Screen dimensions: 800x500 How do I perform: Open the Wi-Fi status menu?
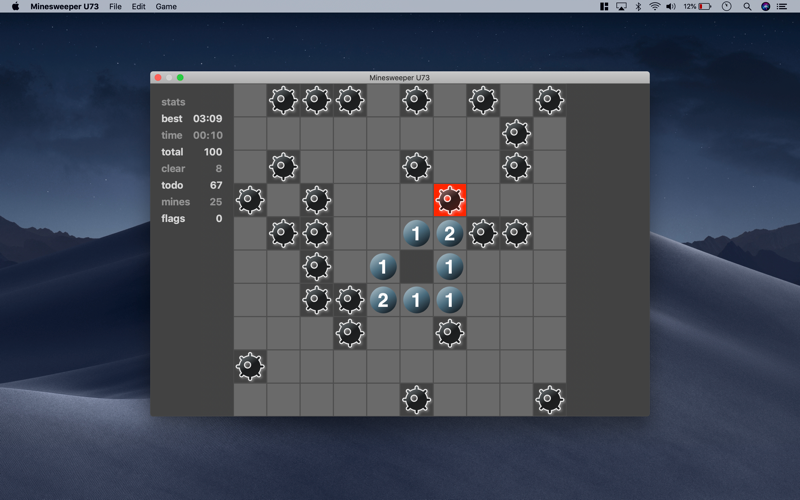[655, 7]
